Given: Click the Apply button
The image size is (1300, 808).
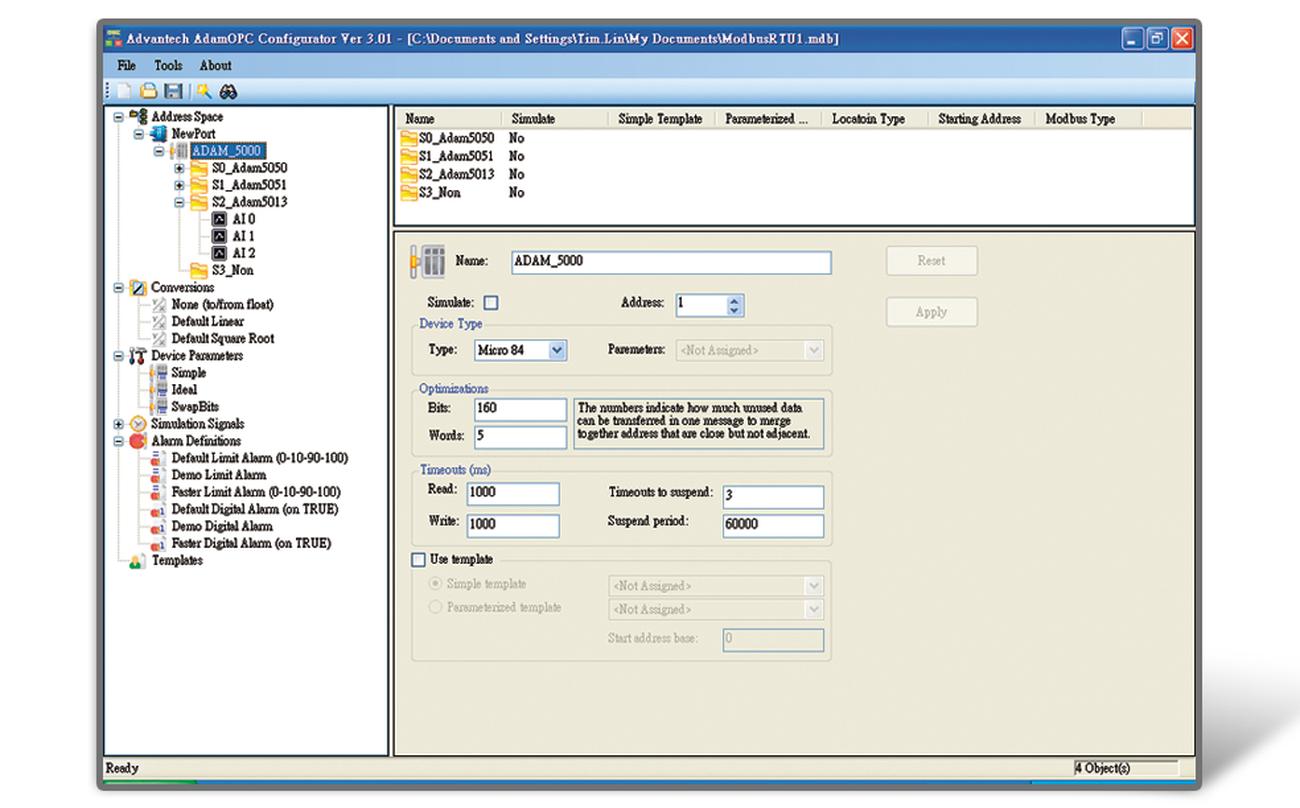Looking at the screenshot, I should (x=931, y=312).
